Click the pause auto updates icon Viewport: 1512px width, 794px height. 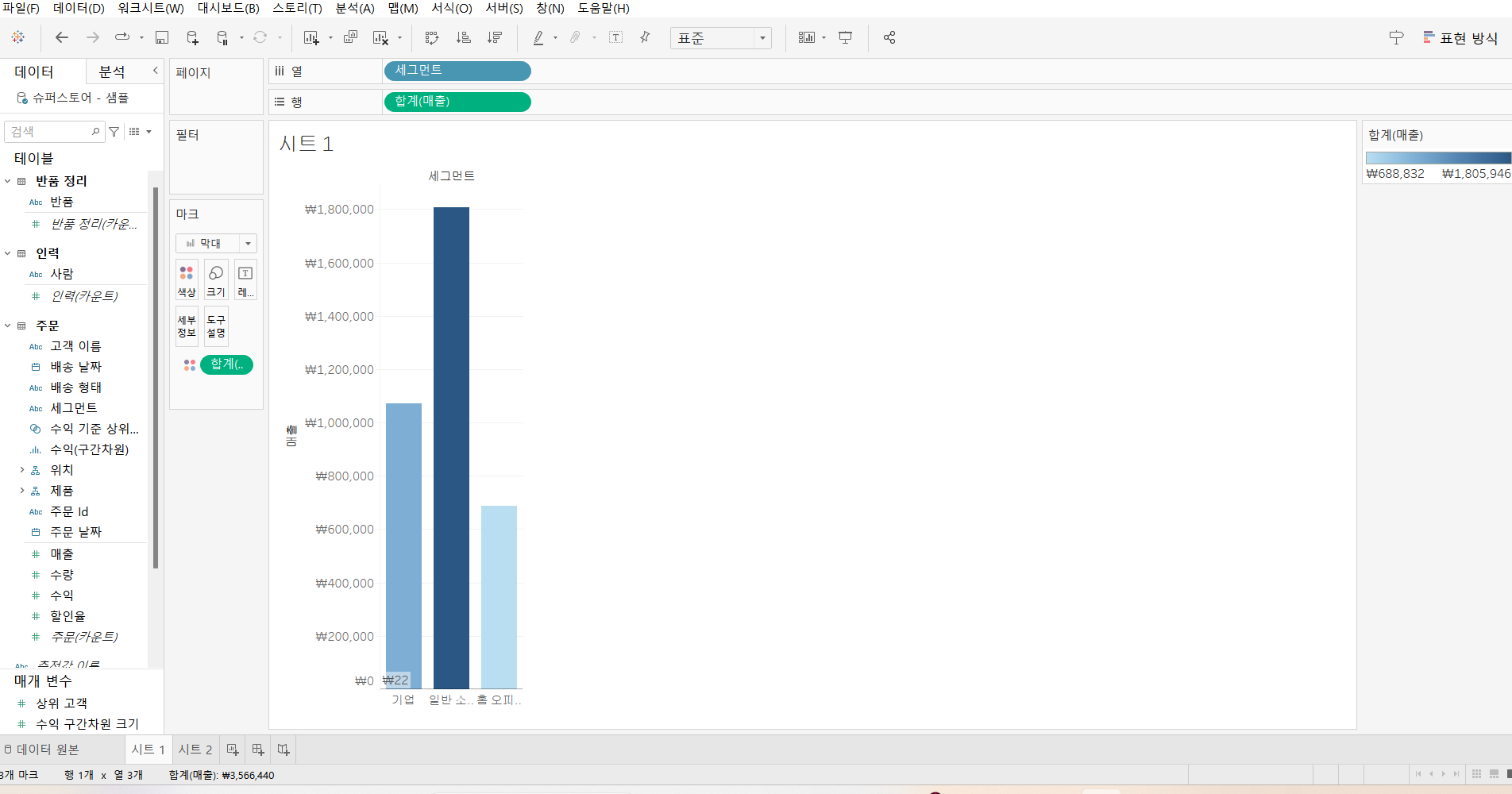click(x=223, y=37)
